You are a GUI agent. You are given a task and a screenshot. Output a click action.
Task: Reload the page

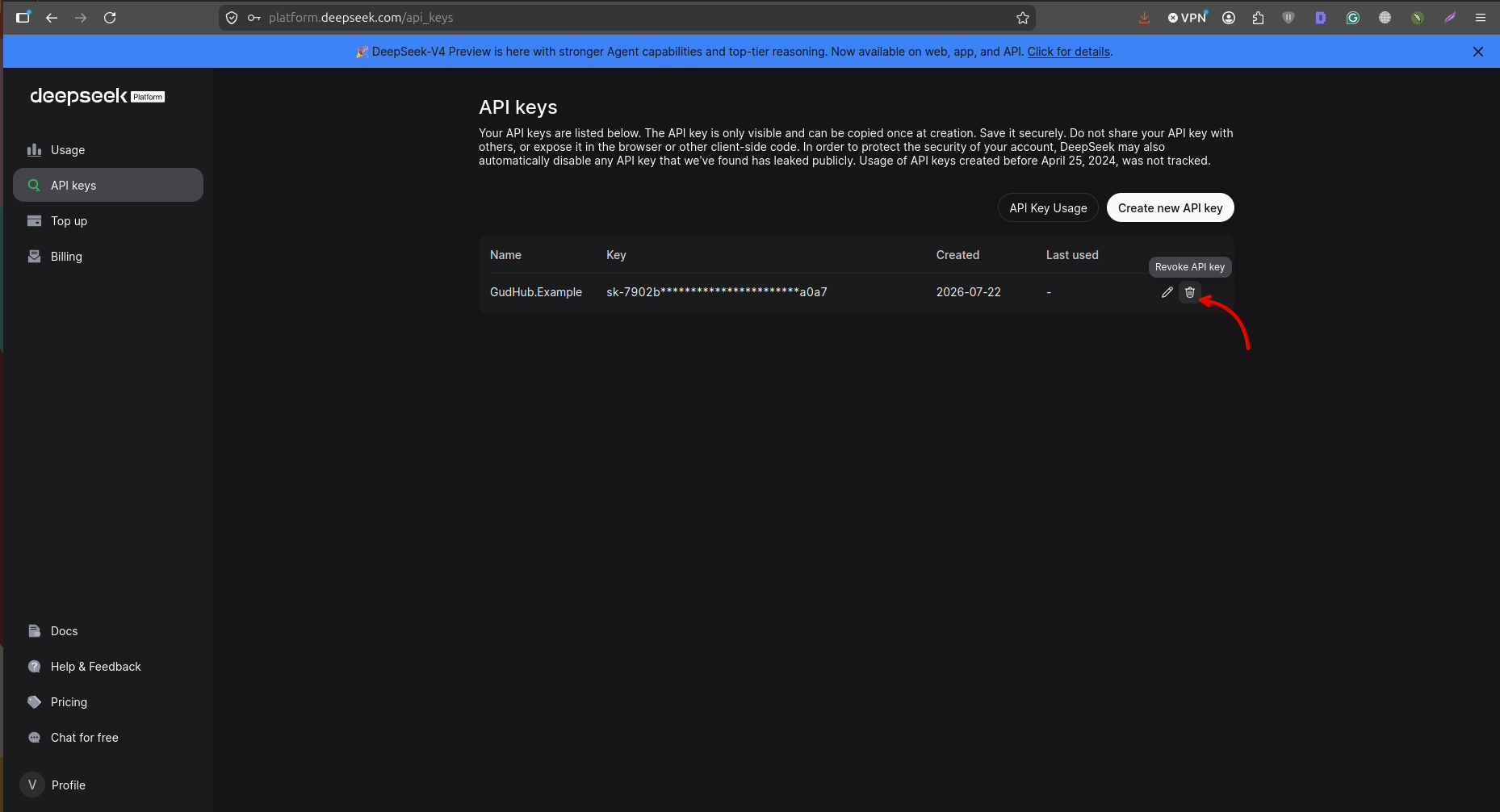pos(110,18)
